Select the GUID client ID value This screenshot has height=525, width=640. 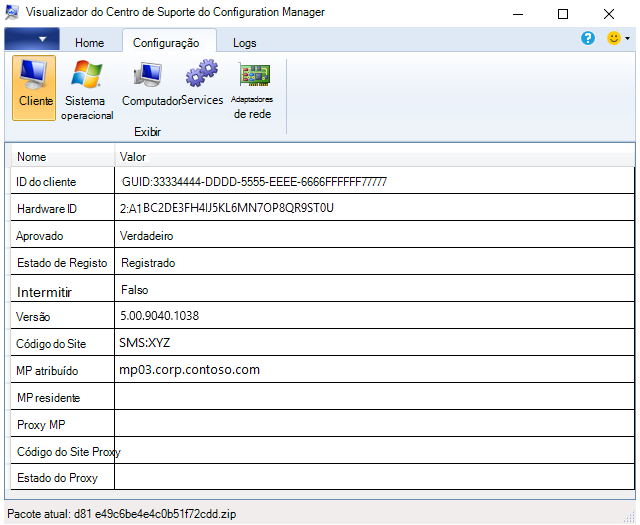(254, 182)
